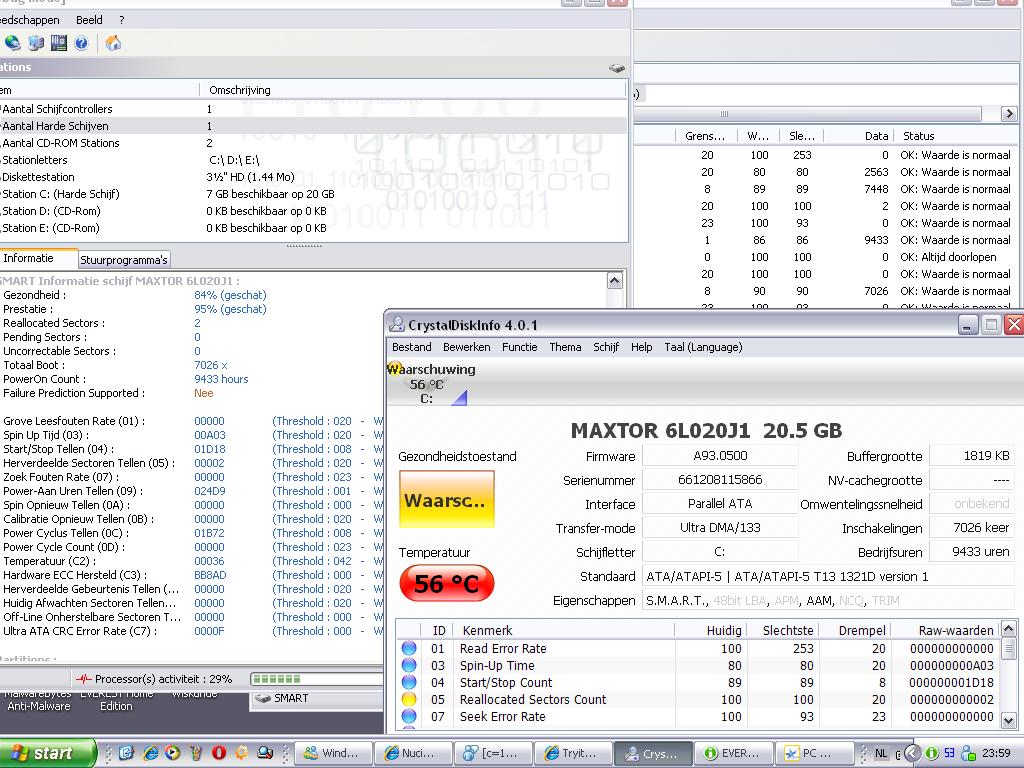Open Schijf menu in CrystalDiskInfo
The height and width of the screenshot is (768, 1024).
[605, 347]
